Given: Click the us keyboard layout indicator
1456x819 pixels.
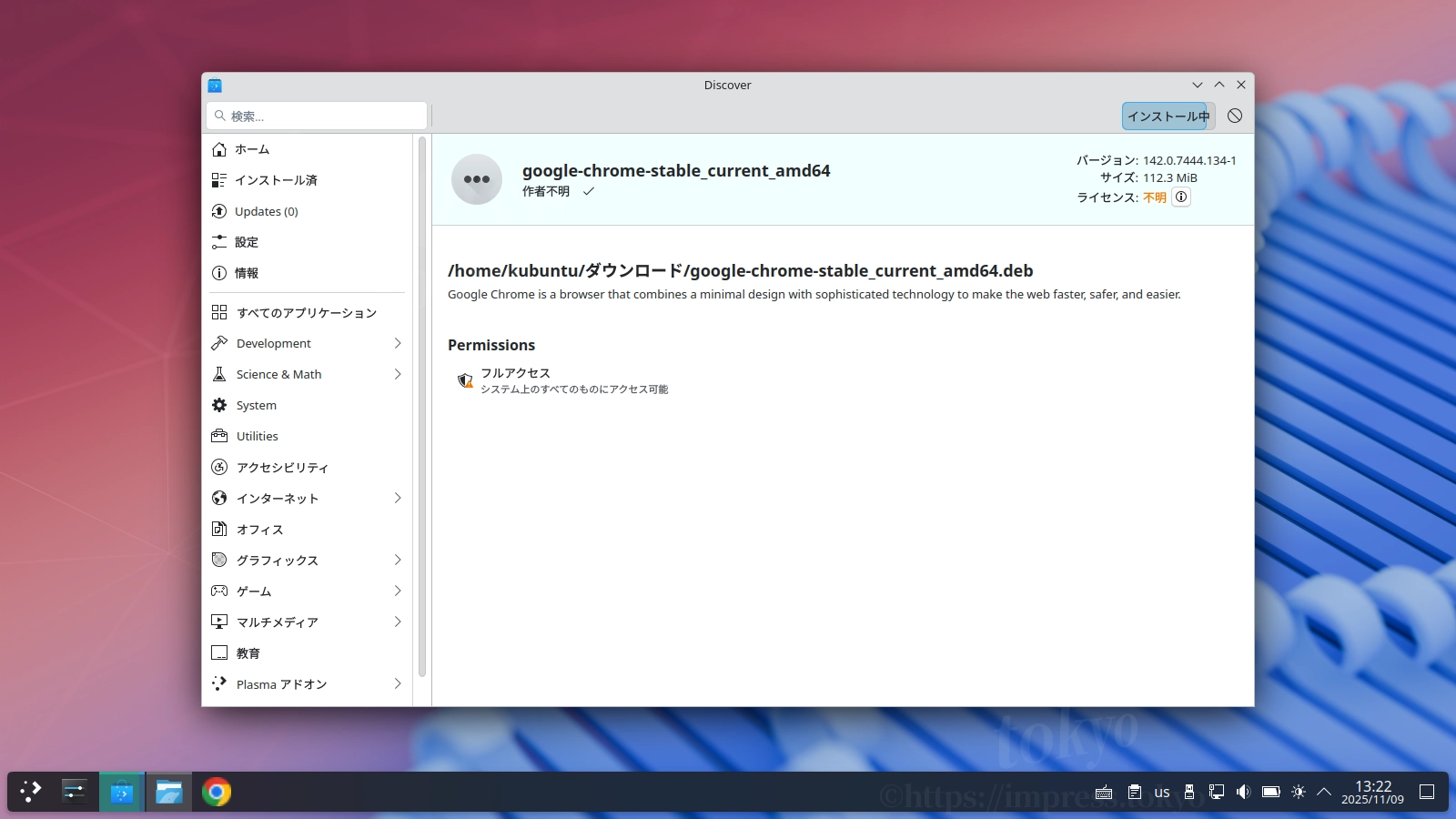Looking at the screenshot, I should (1162, 792).
